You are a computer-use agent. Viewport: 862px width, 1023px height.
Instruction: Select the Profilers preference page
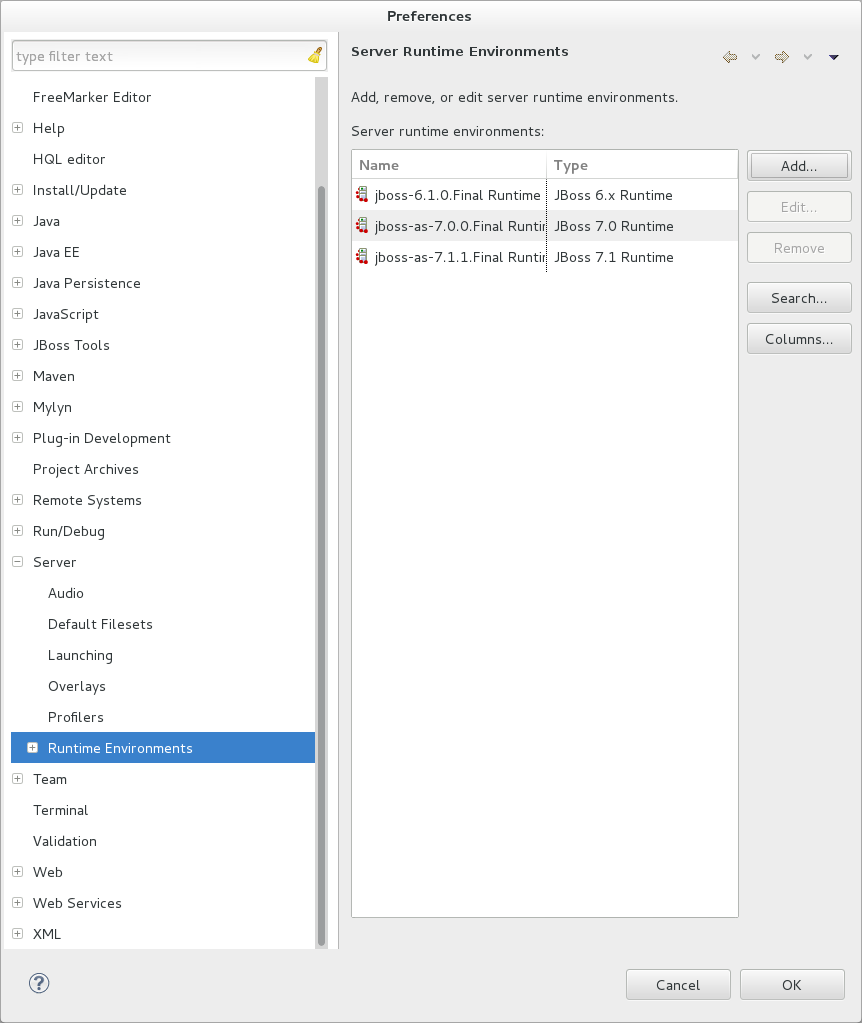coord(77,717)
